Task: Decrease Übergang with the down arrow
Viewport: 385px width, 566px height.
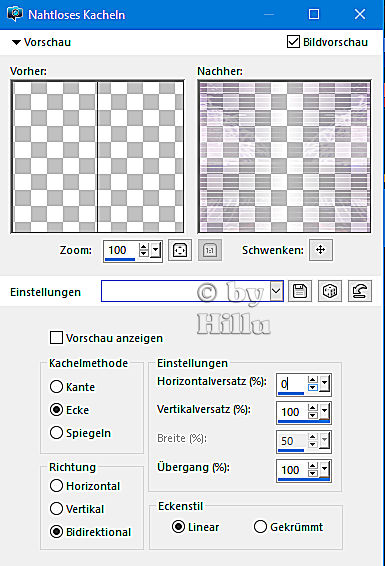Action: pyautogui.click(x=312, y=474)
